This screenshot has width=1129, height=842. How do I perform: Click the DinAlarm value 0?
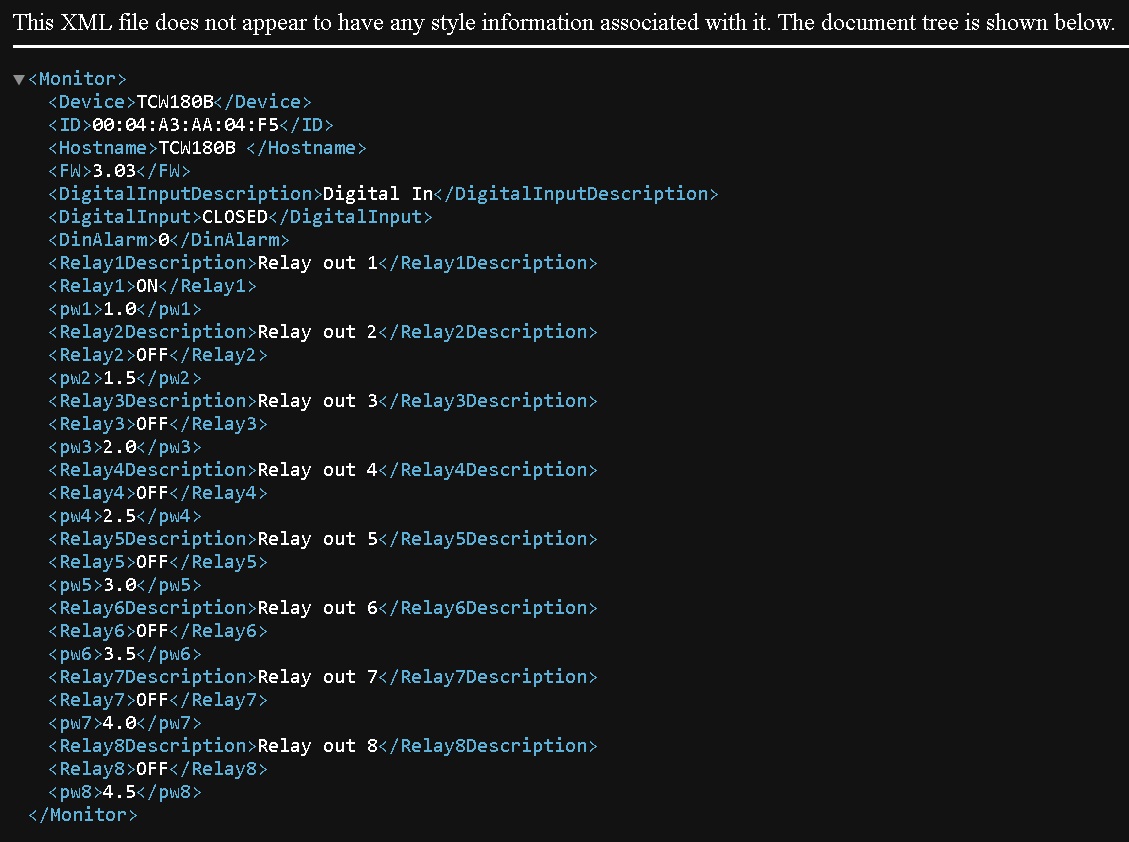[163, 240]
